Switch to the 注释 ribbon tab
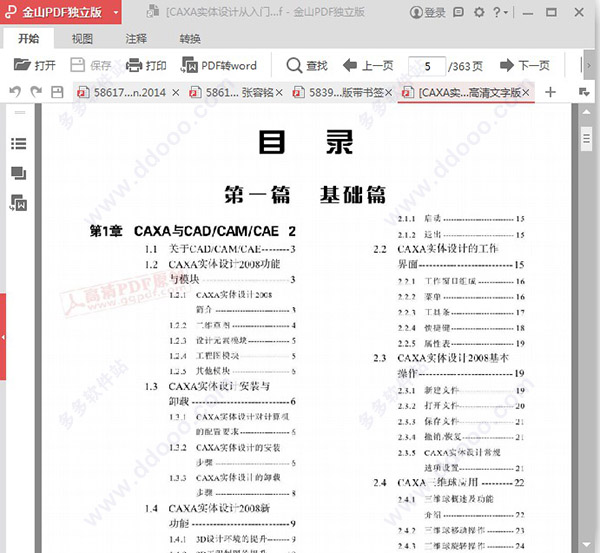600x553 pixels. [x=136, y=39]
